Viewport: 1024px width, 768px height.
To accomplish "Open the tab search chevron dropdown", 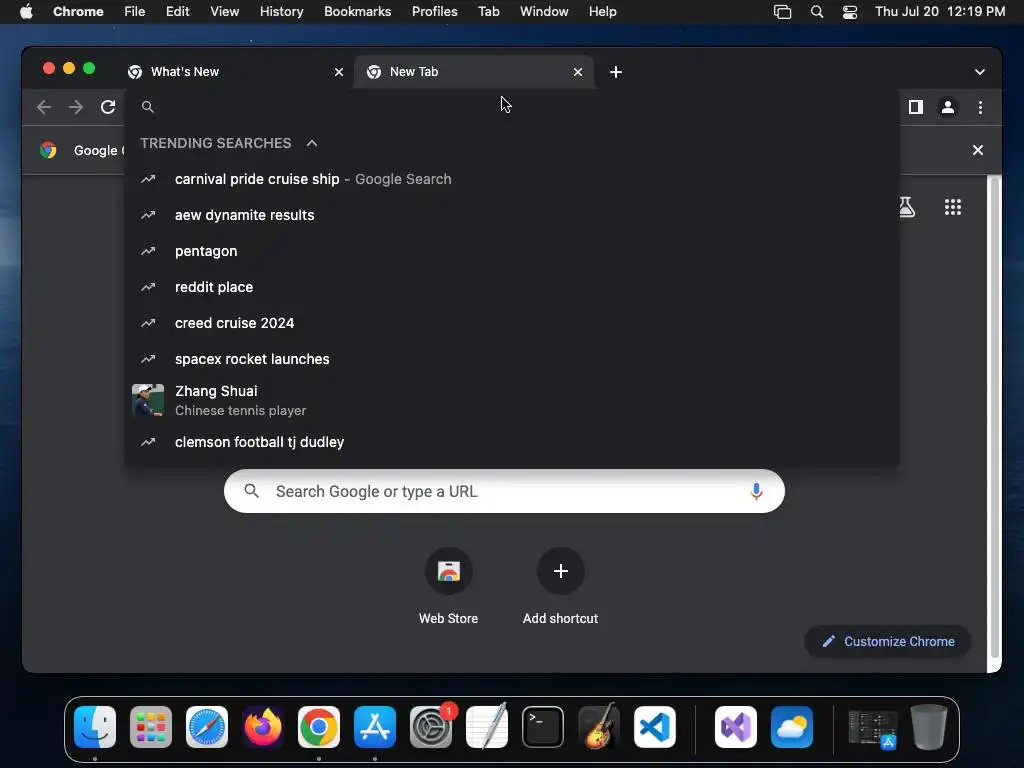I will tap(980, 72).
